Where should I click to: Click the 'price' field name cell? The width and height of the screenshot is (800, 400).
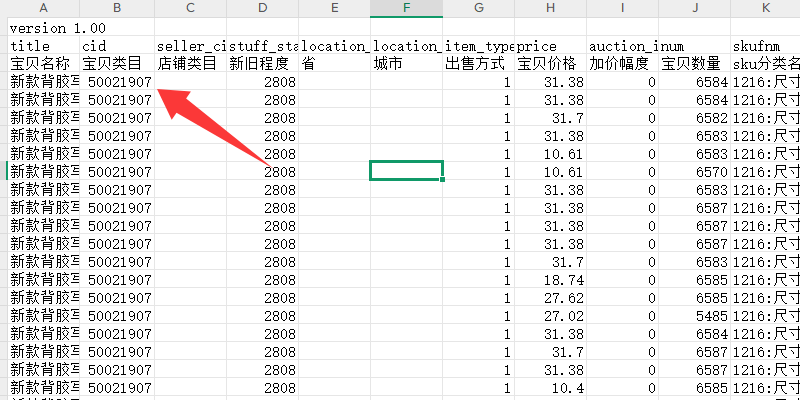click(x=550, y=46)
